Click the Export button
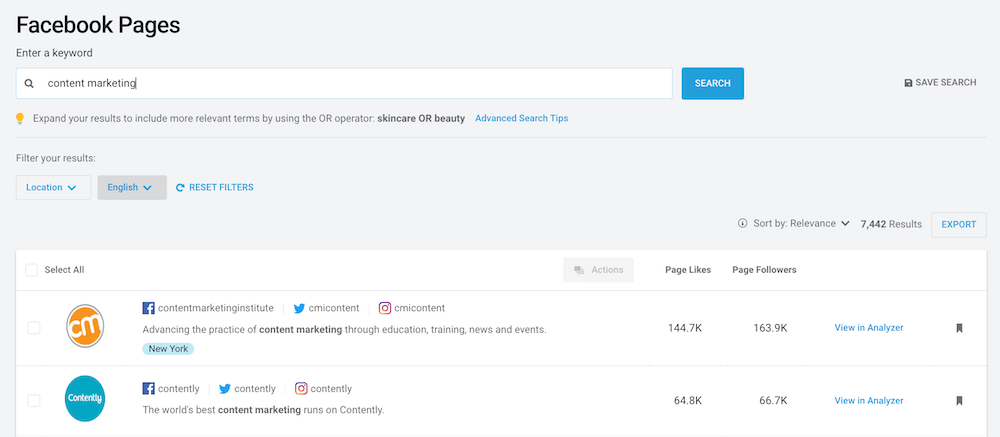The height and width of the screenshot is (437, 1000). coord(958,225)
